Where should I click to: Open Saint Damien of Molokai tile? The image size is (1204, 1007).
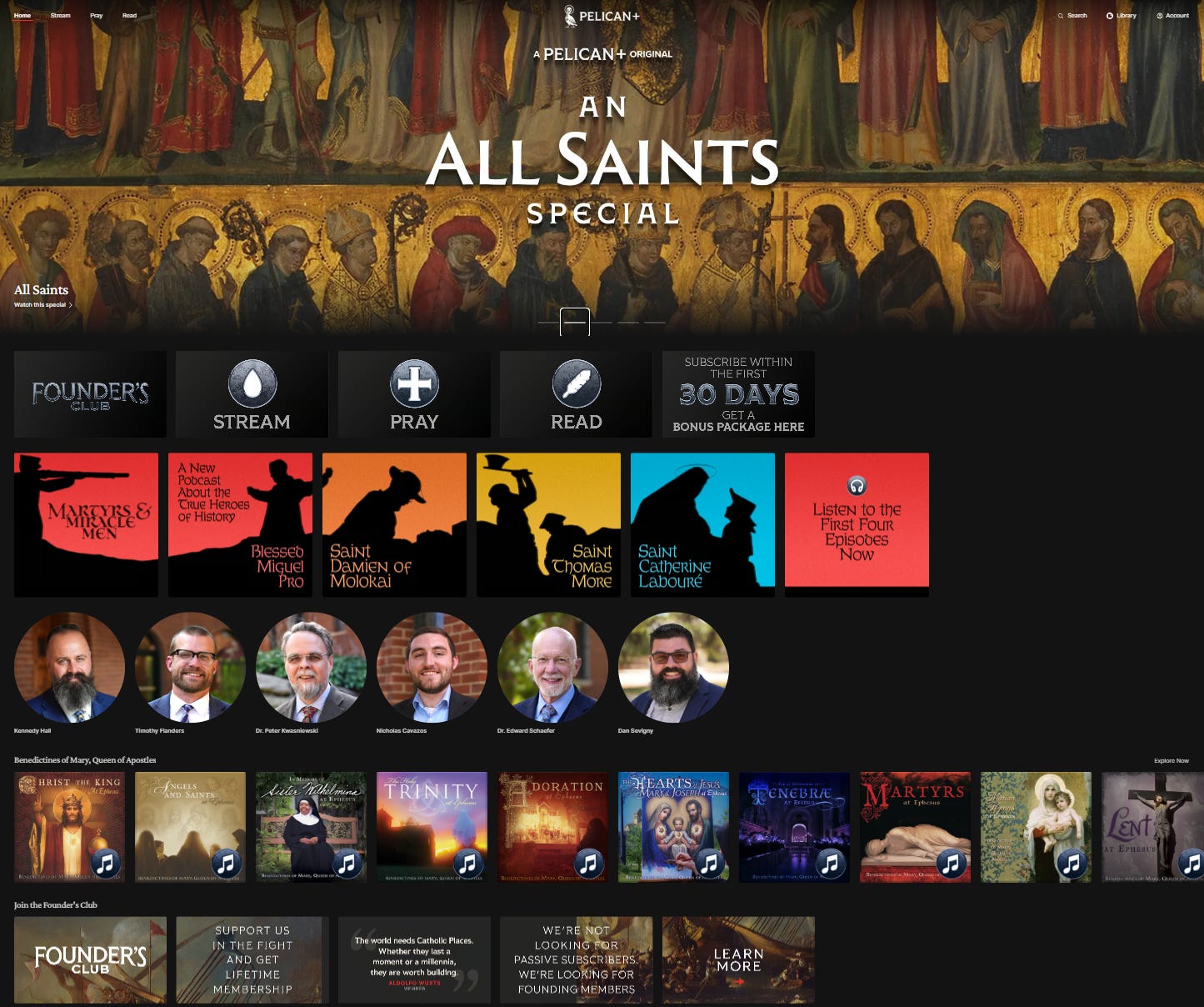pos(394,525)
